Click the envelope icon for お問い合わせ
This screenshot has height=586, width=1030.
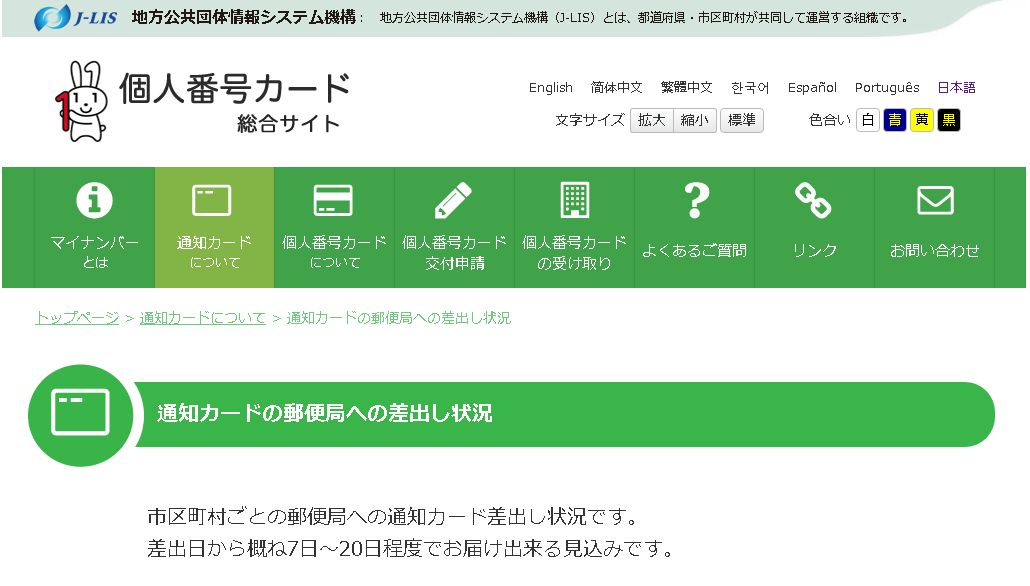tap(935, 200)
